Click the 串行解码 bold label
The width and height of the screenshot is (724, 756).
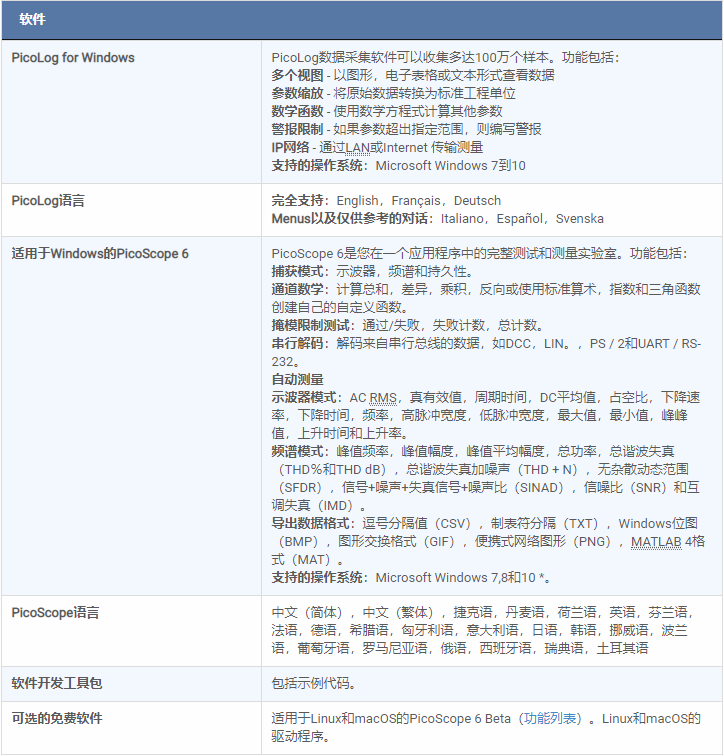(300, 343)
